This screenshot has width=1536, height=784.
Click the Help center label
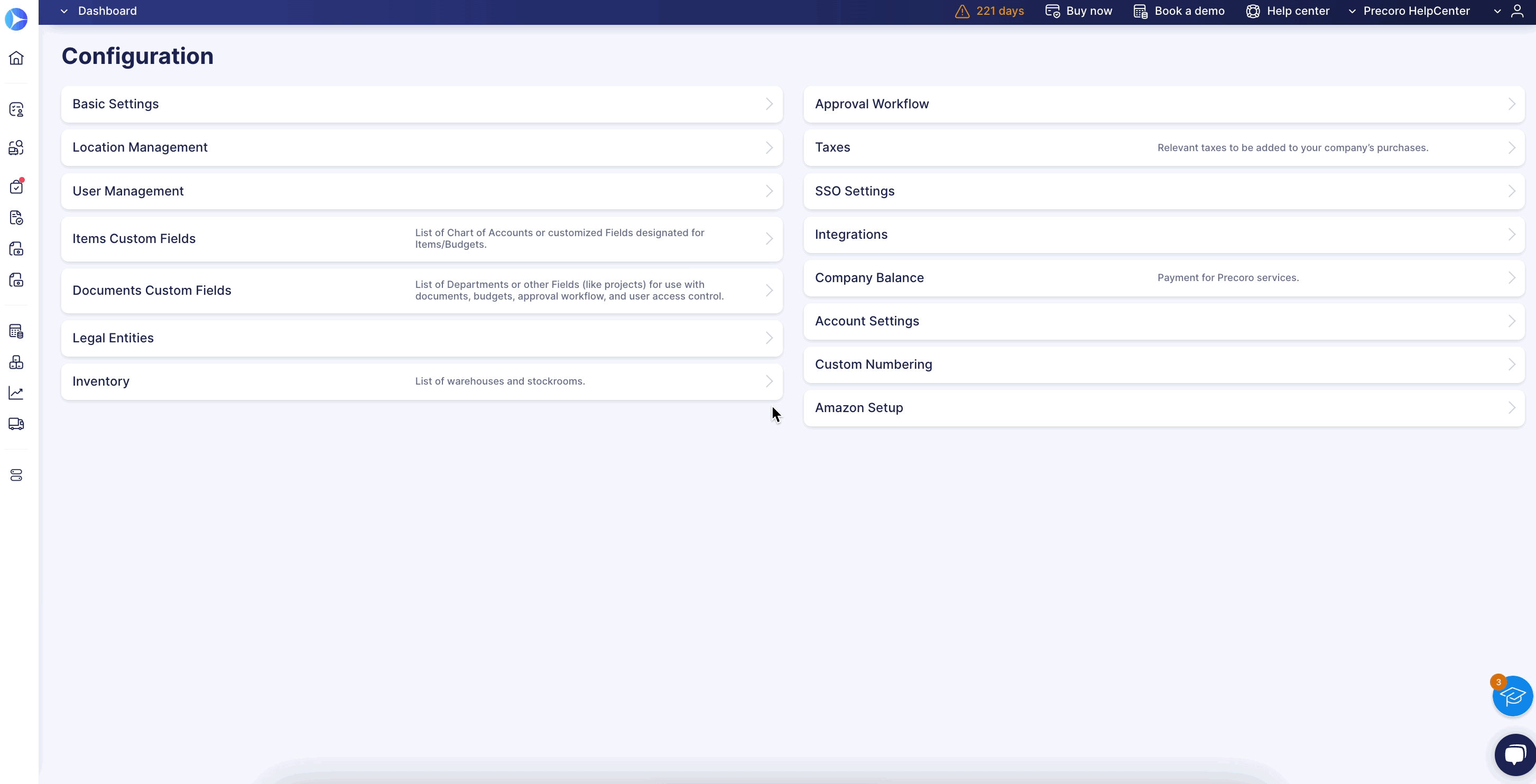click(1298, 11)
